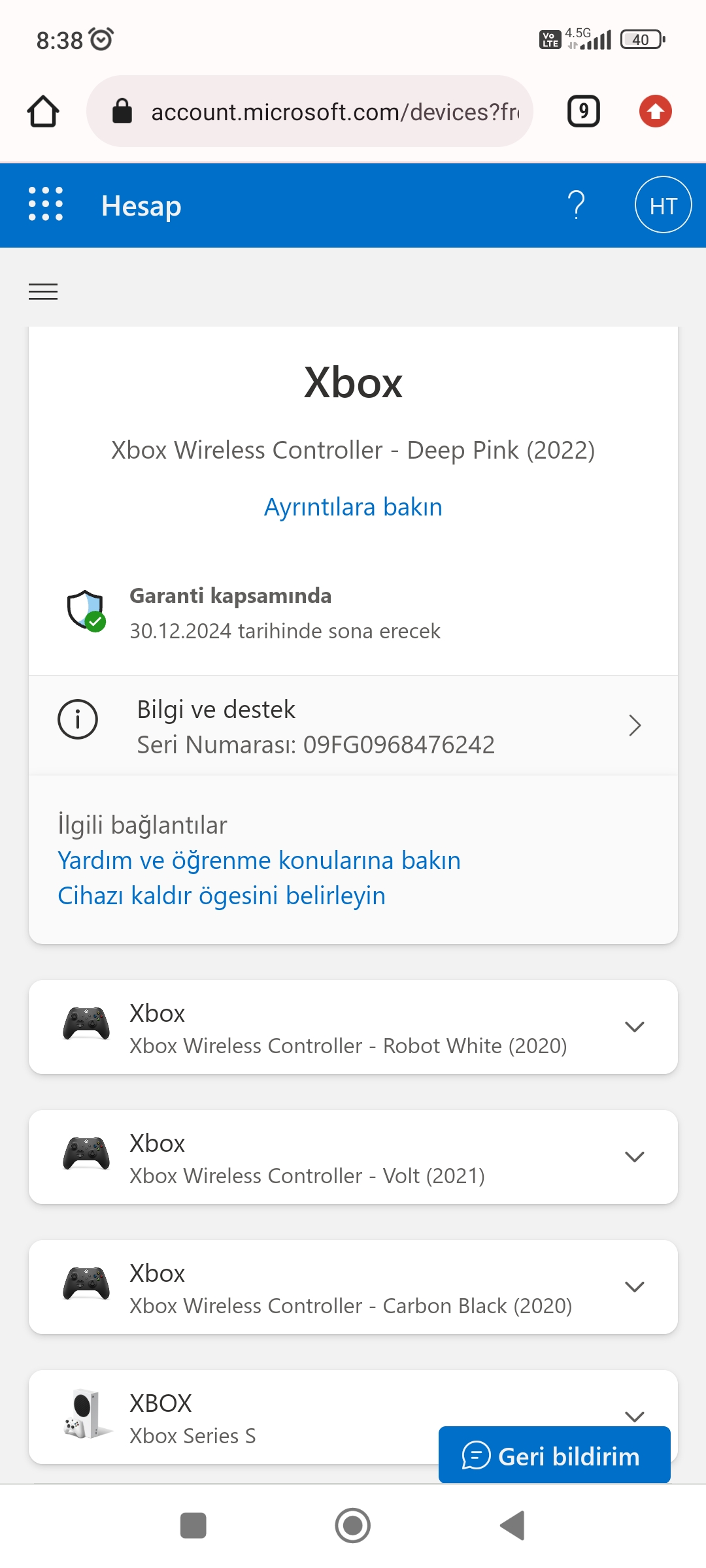706x1568 pixels.
Task: Open the browser tab switcher showing 9
Action: coord(583,111)
